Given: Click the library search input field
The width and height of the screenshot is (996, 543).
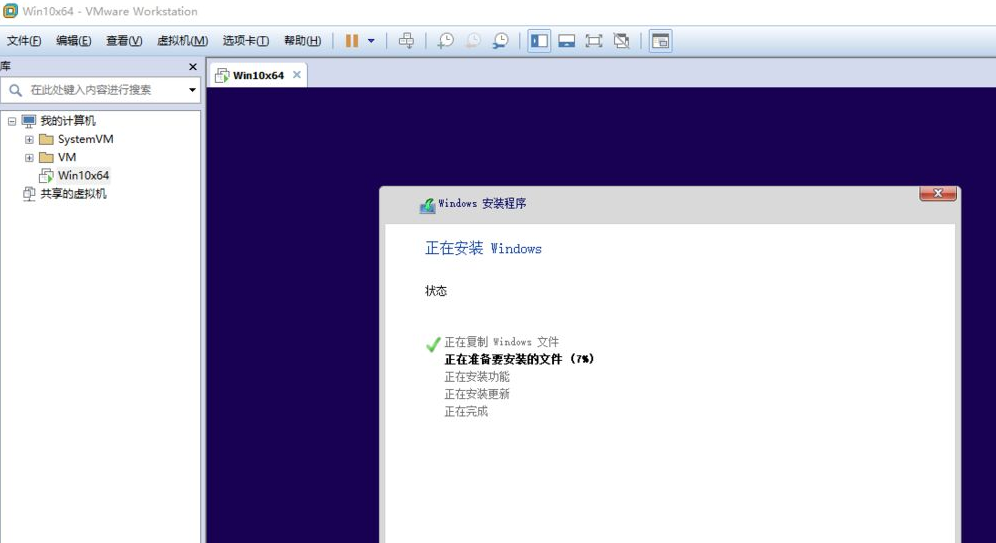Looking at the screenshot, I should coord(100,90).
